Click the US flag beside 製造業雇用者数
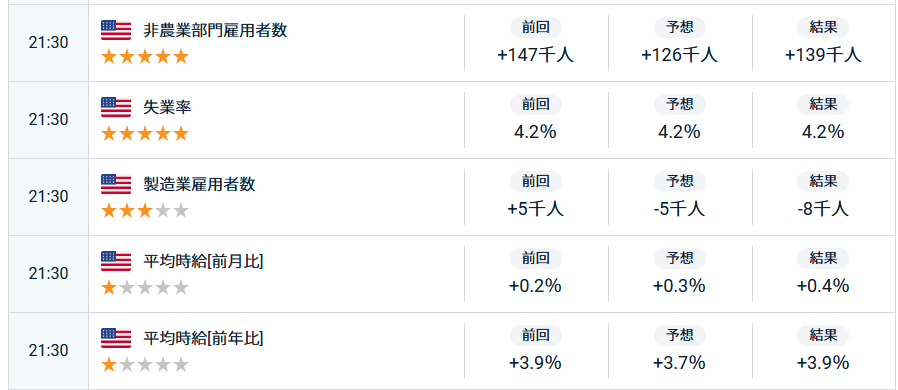Screen dimensions: 898x390 point(116,184)
